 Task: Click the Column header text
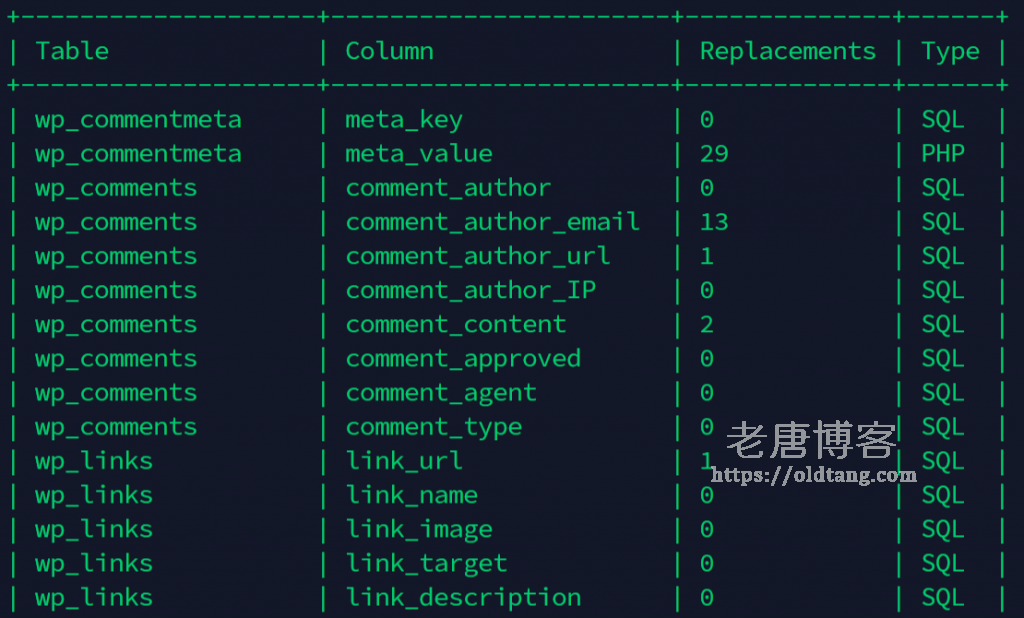pyautogui.click(x=389, y=51)
